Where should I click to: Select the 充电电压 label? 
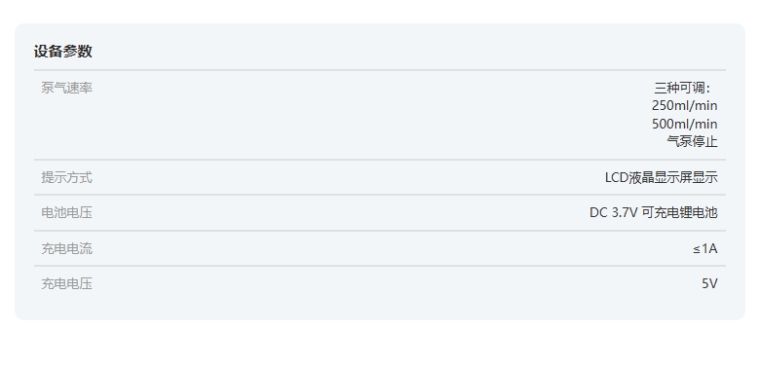pos(66,284)
